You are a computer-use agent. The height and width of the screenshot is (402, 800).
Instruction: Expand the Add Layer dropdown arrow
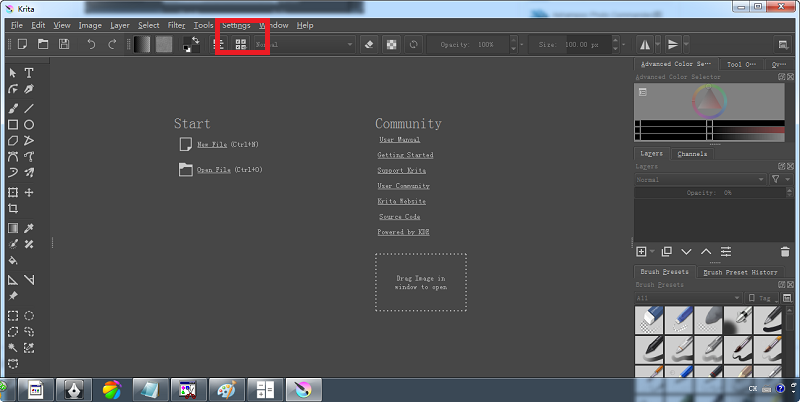[652, 252]
